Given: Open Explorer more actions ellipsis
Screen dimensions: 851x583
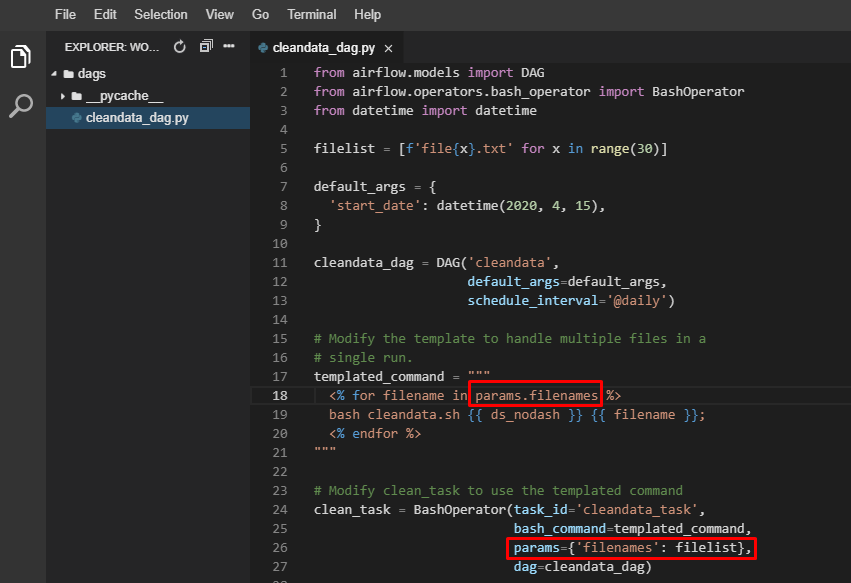Looking at the screenshot, I should 229,47.
